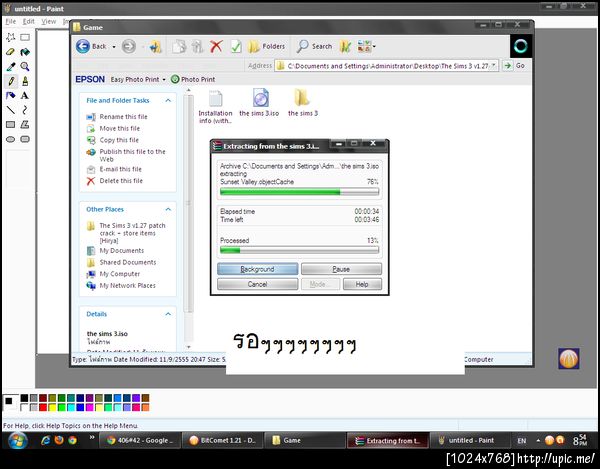
Task: Click the Go button beside address bar
Action: click(514, 65)
